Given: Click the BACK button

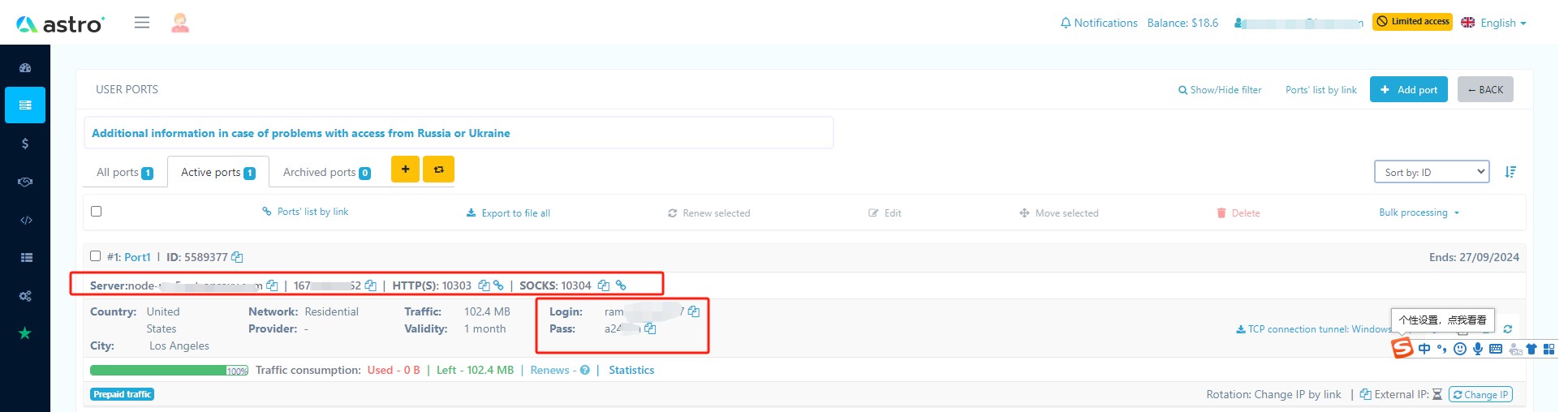Looking at the screenshot, I should pos(1485,89).
